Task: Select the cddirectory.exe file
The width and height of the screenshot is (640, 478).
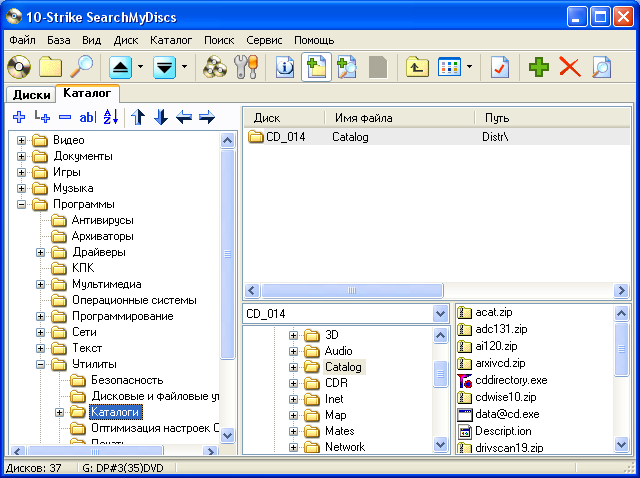Action: point(511,380)
